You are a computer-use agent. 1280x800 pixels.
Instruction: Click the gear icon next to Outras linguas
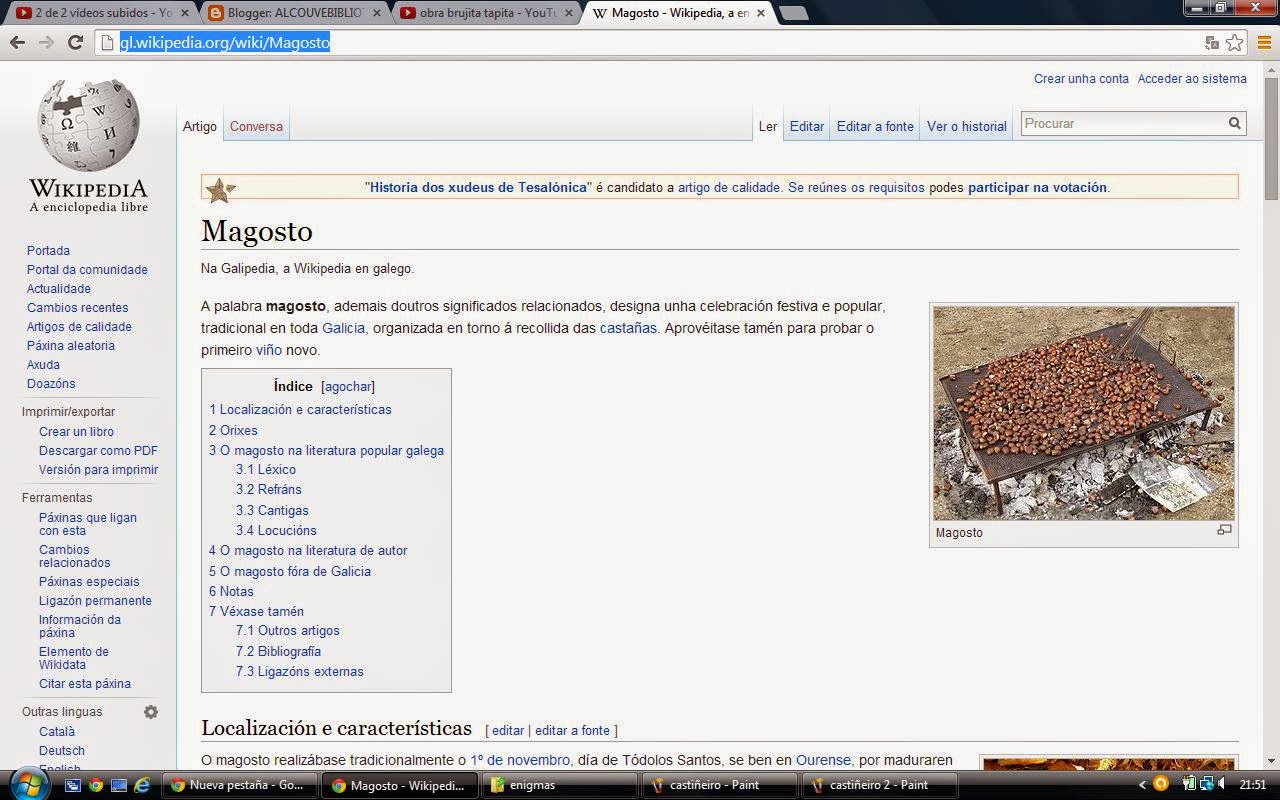tap(151, 712)
